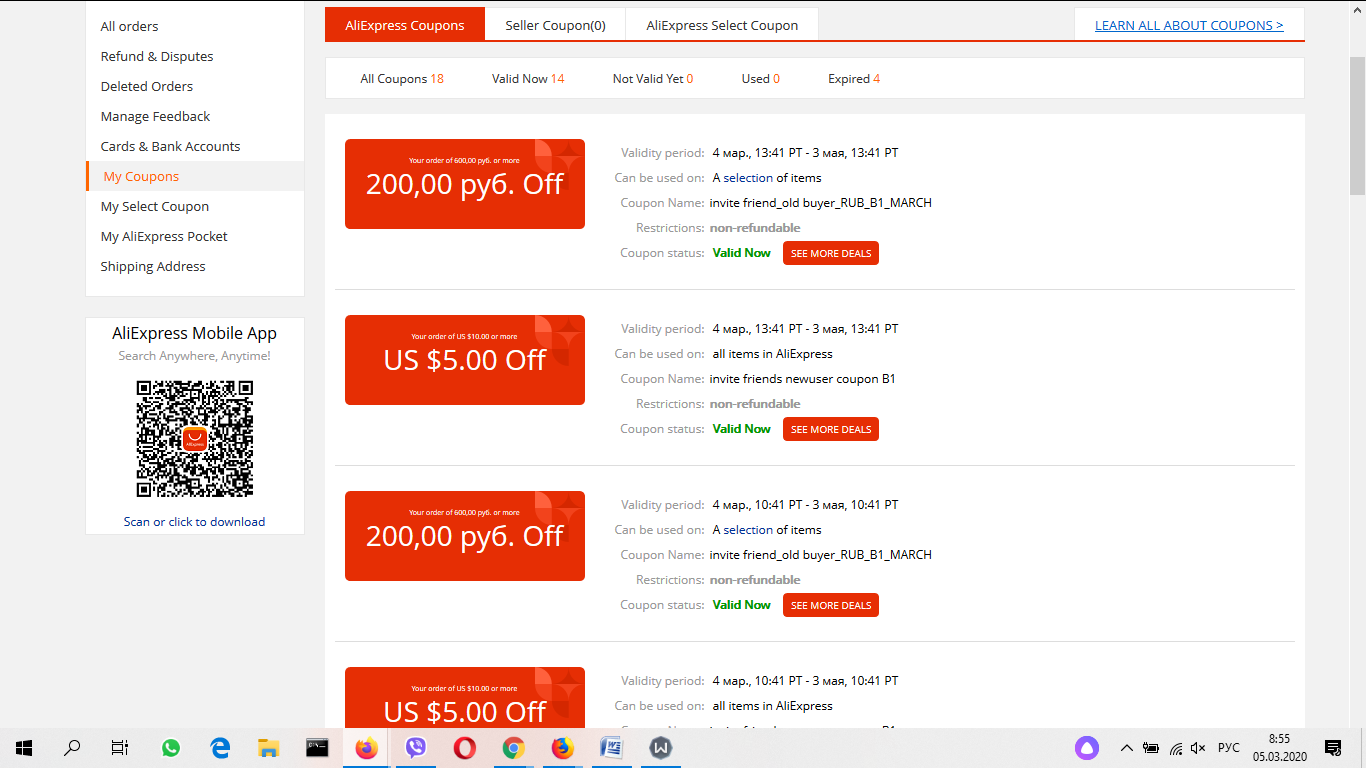Select the AliExpress Select Coupon tab
Viewport: 1366px width, 768px height.
[722, 24]
